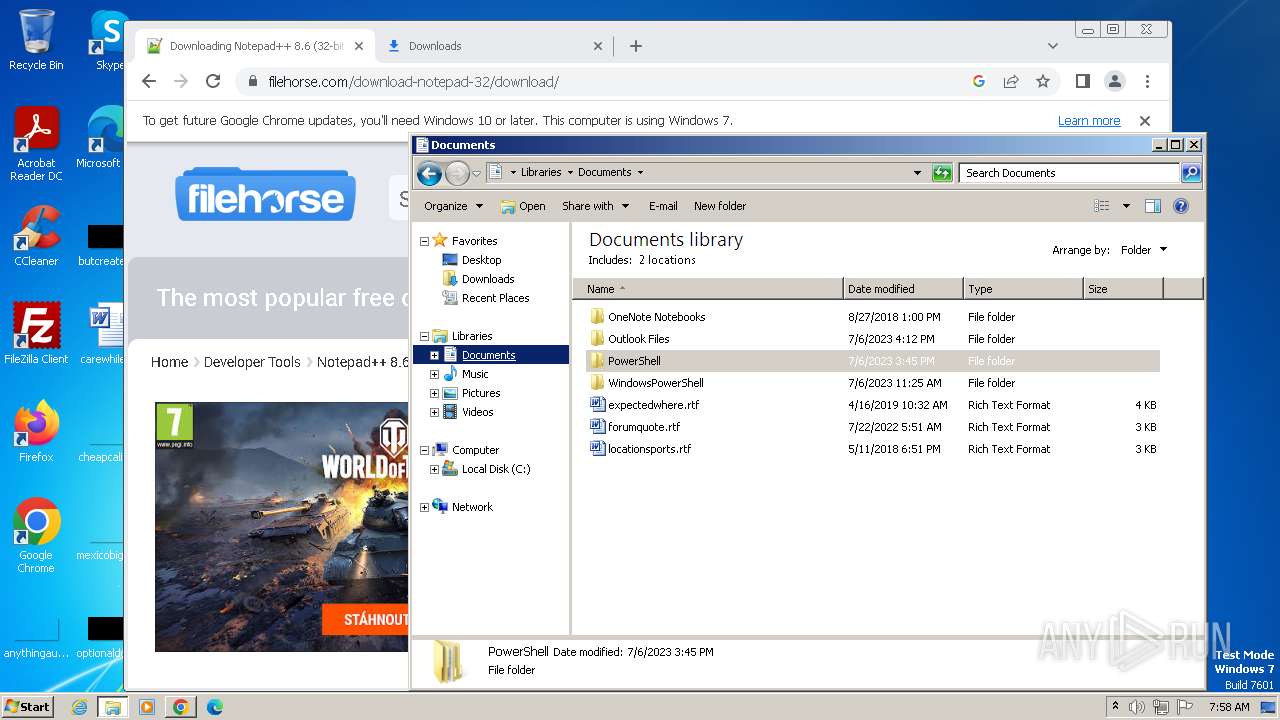
Task: Click the volume icon in system tray
Action: tap(1137, 707)
